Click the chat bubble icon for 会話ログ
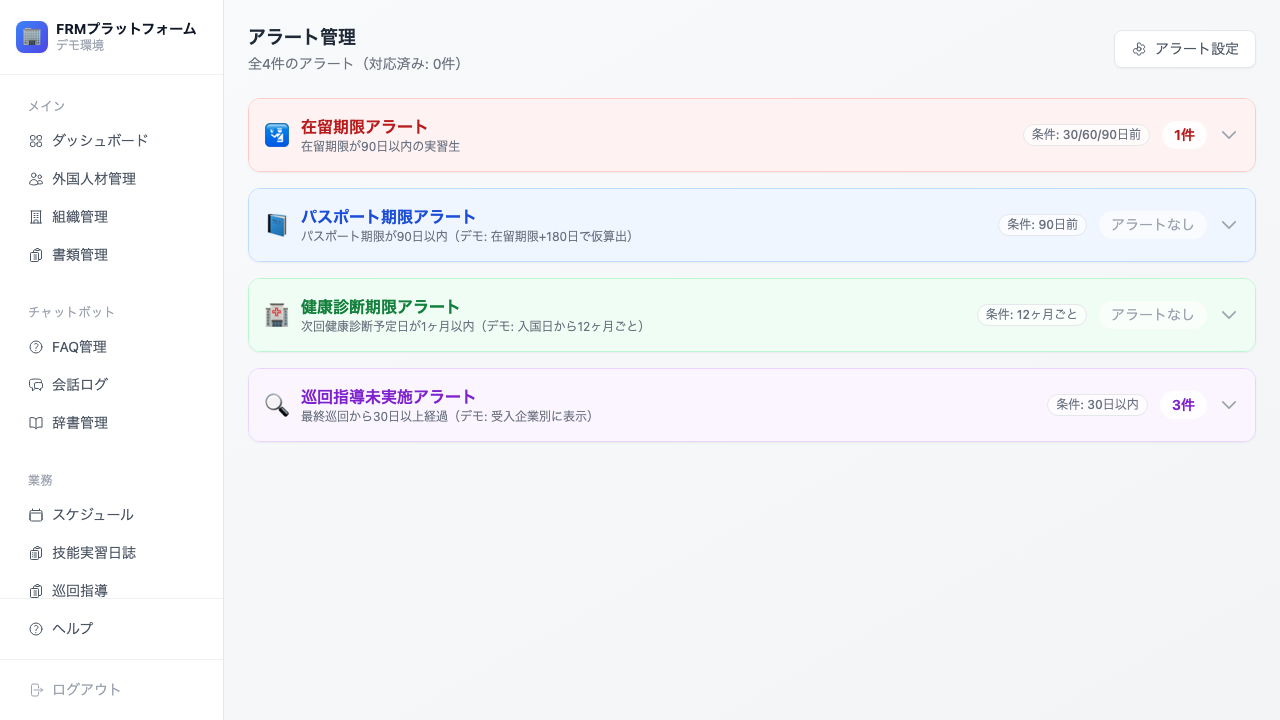This screenshot has width=1280, height=720. [x=36, y=385]
